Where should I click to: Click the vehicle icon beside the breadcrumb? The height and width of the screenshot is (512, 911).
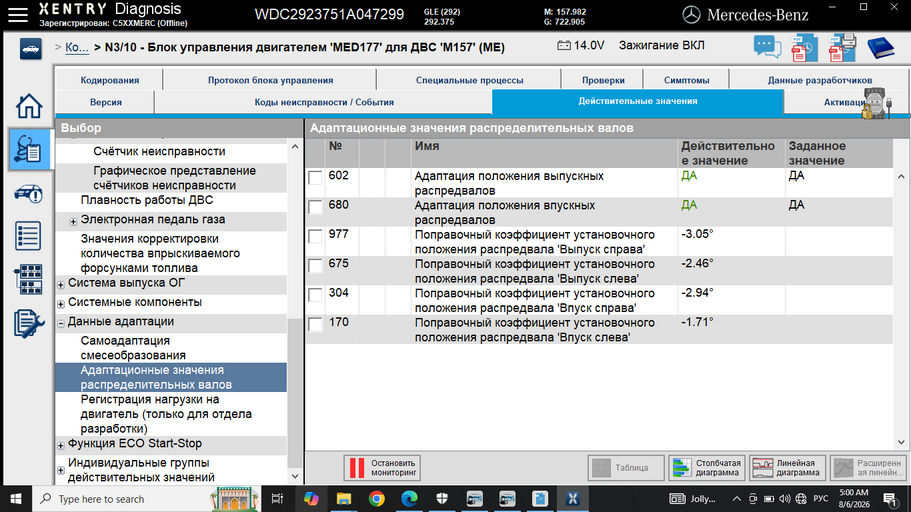[30, 49]
